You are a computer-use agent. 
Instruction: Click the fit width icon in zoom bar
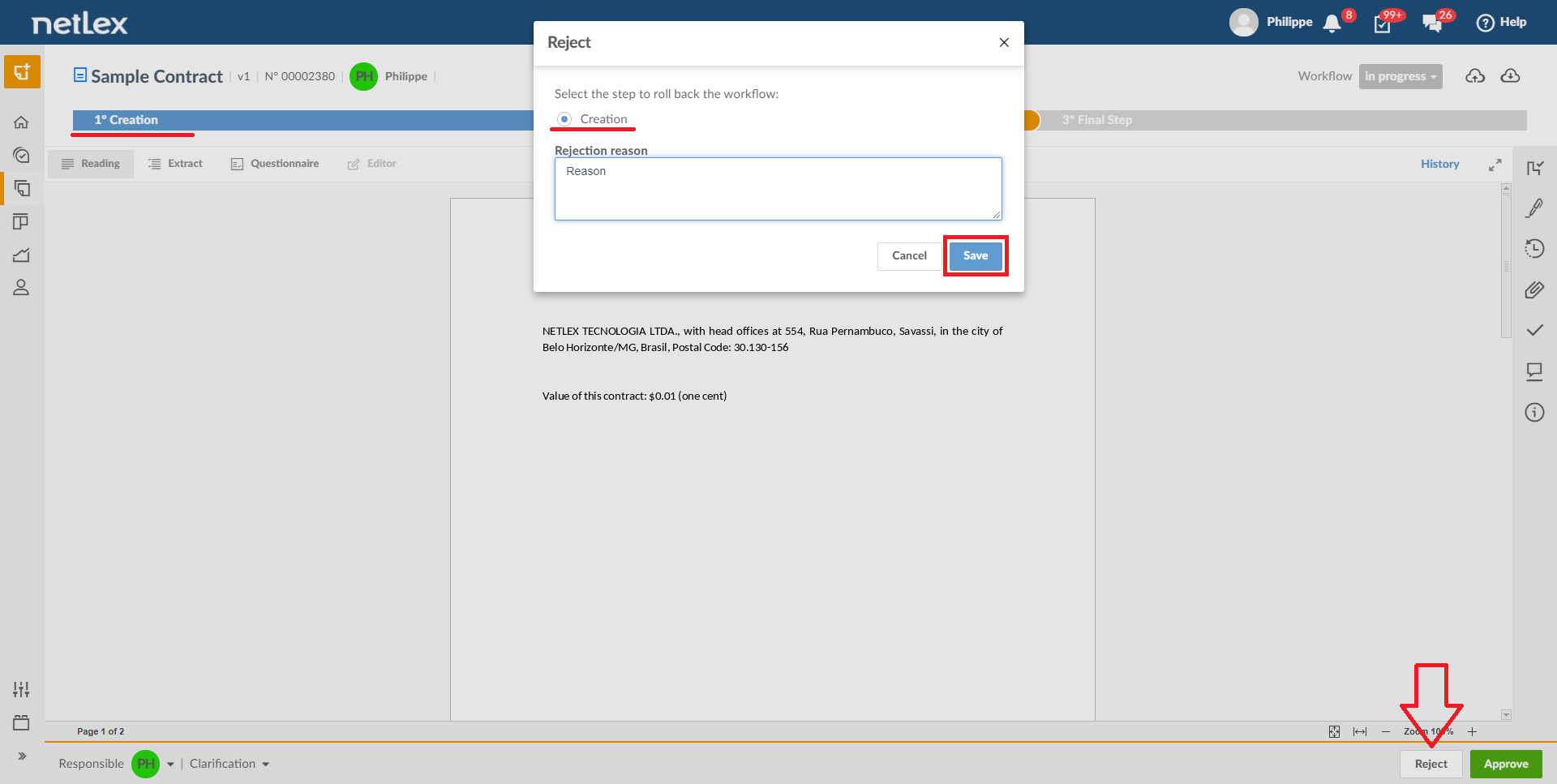pyautogui.click(x=1360, y=732)
